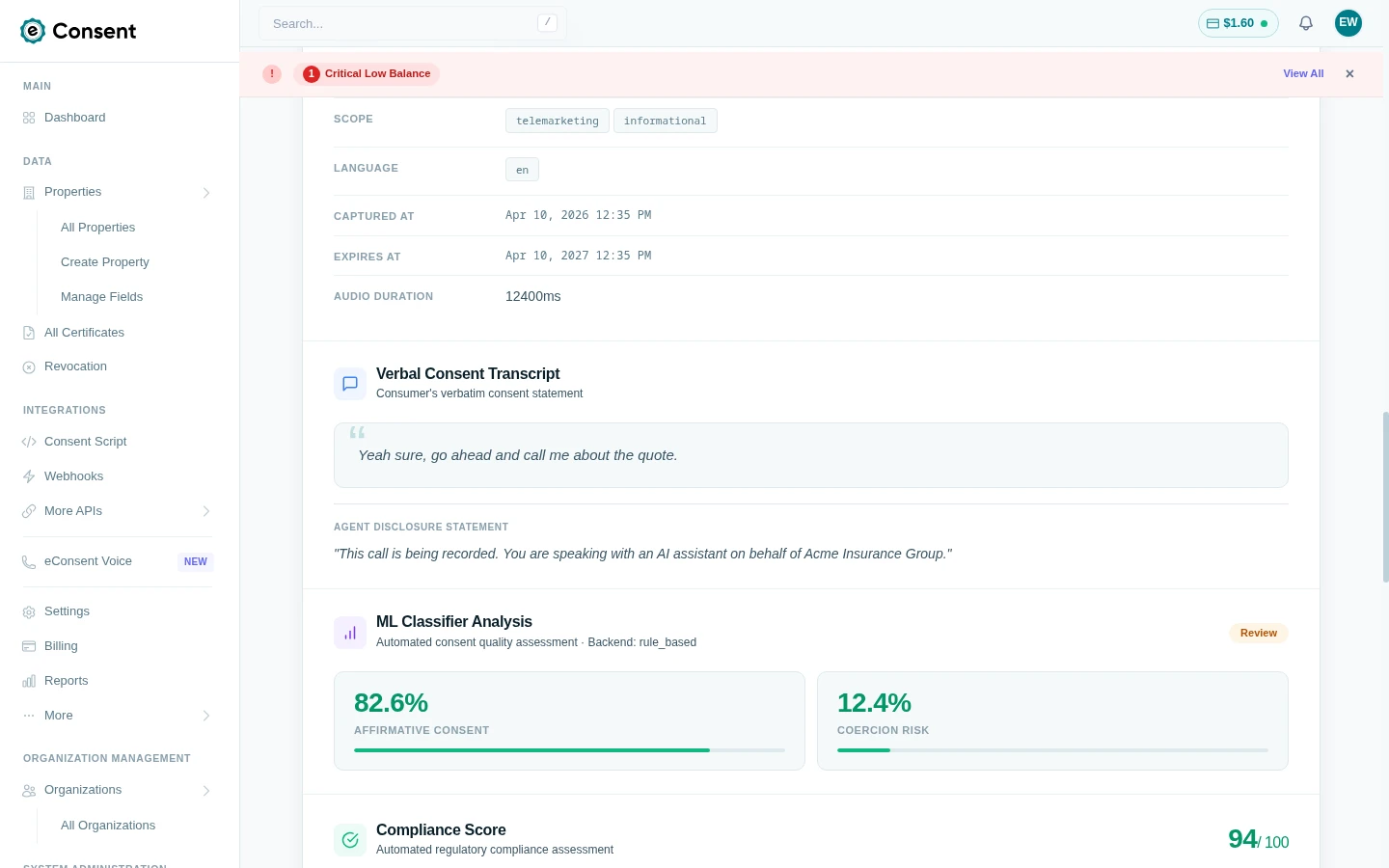Viewport: 1389px width, 868px height.
Task: Click the Consent Script code icon
Action: tap(29, 442)
